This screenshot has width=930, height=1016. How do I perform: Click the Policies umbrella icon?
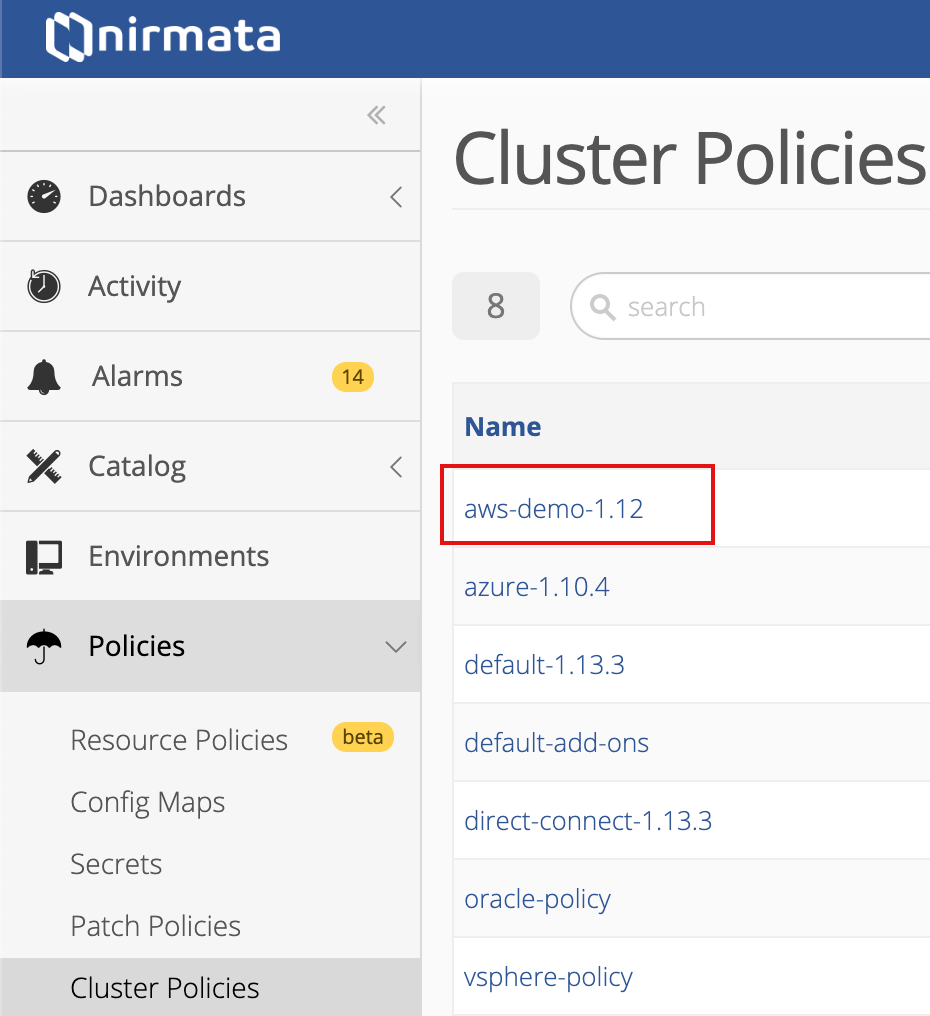(x=44, y=647)
